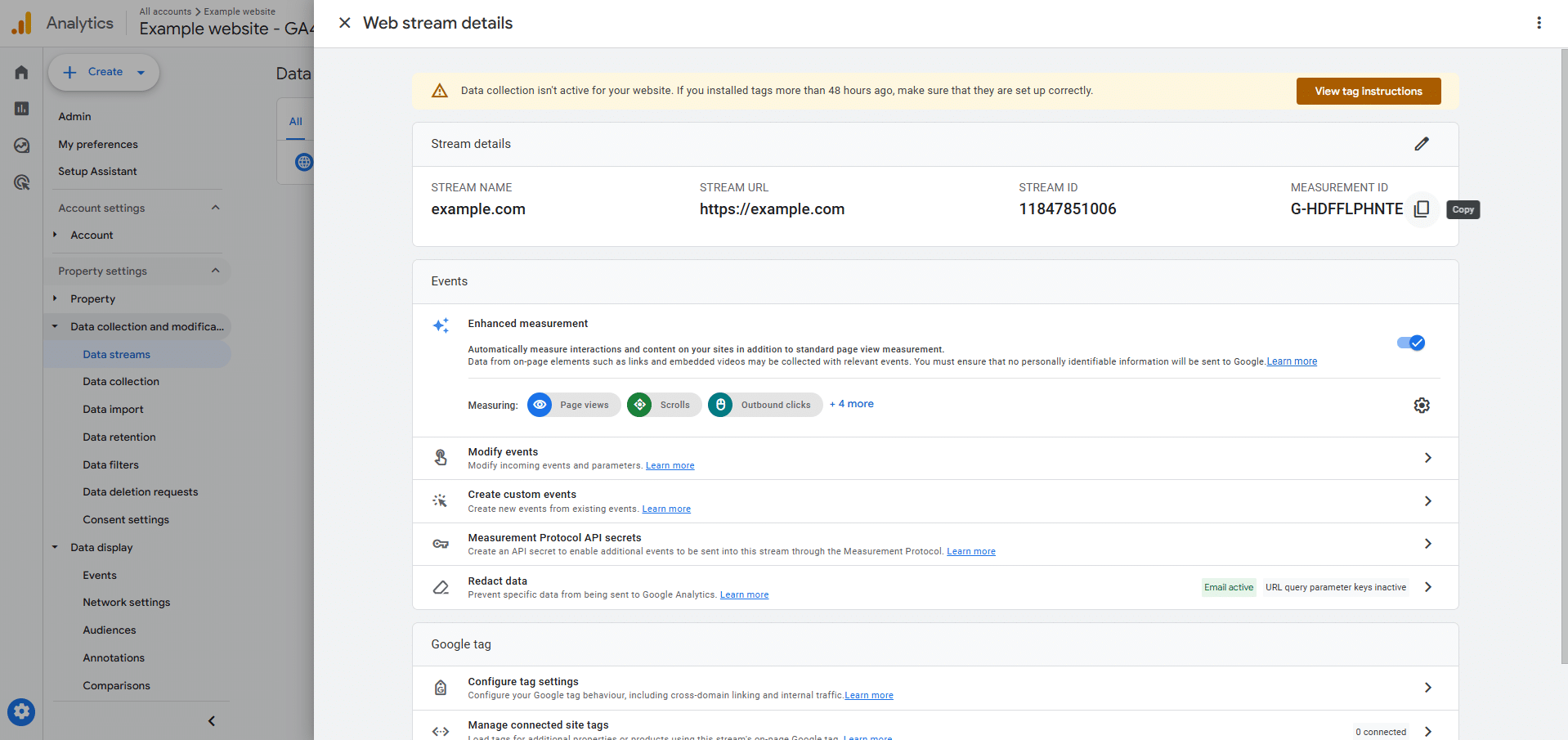Image resolution: width=1568 pixels, height=740 pixels.
Task: Select the Reports icon in the navigation rail
Action: click(20, 108)
